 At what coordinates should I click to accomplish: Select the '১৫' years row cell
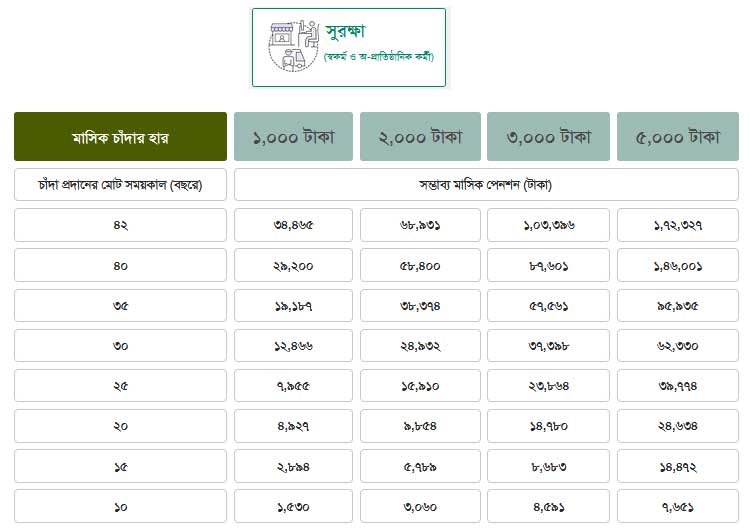121,466
